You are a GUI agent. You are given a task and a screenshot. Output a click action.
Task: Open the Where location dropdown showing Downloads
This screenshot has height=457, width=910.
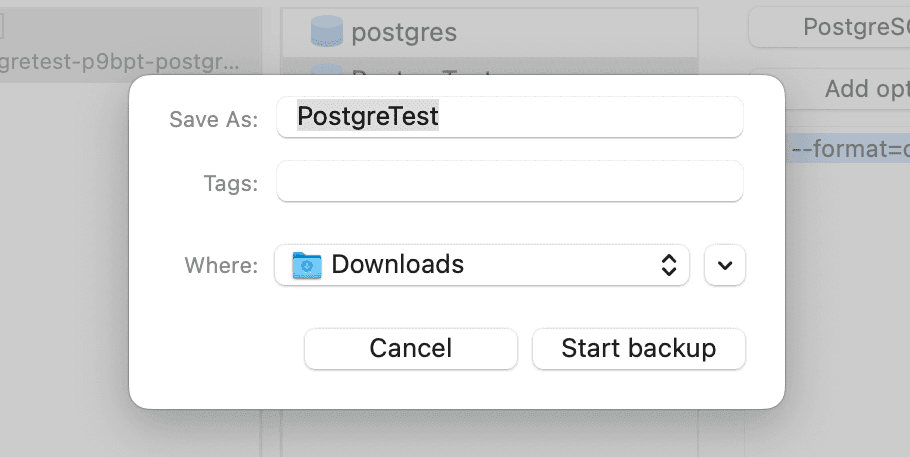481,265
